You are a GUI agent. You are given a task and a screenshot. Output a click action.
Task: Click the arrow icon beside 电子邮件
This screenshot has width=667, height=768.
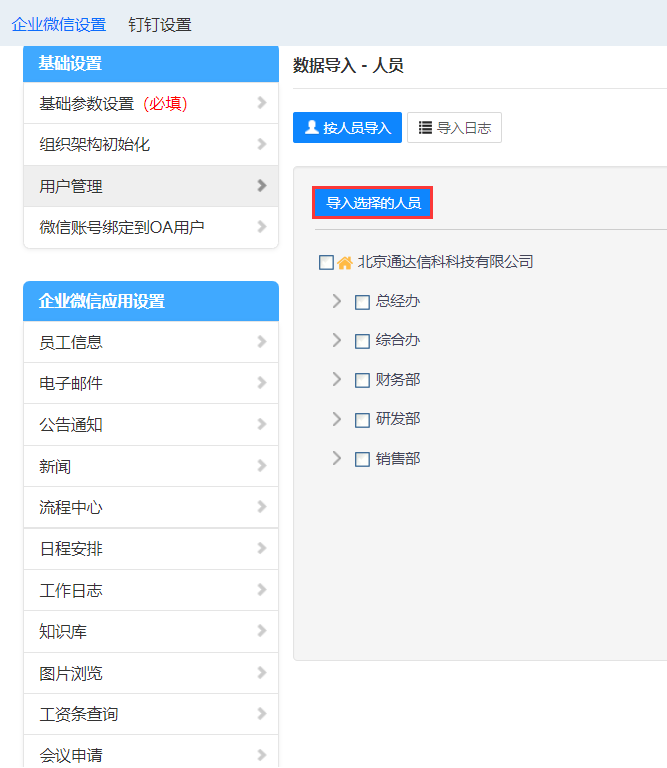coord(262,383)
